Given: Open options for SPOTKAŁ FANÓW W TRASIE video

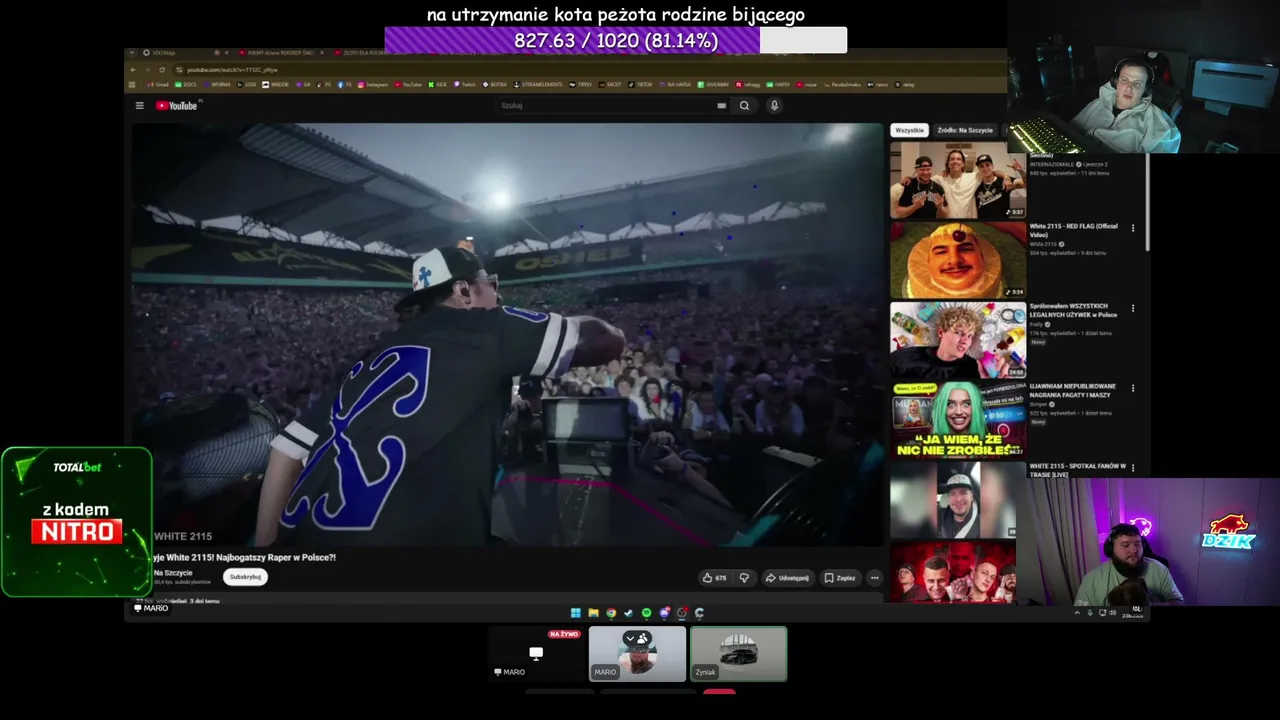Looking at the screenshot, I should coord(1133,468).
